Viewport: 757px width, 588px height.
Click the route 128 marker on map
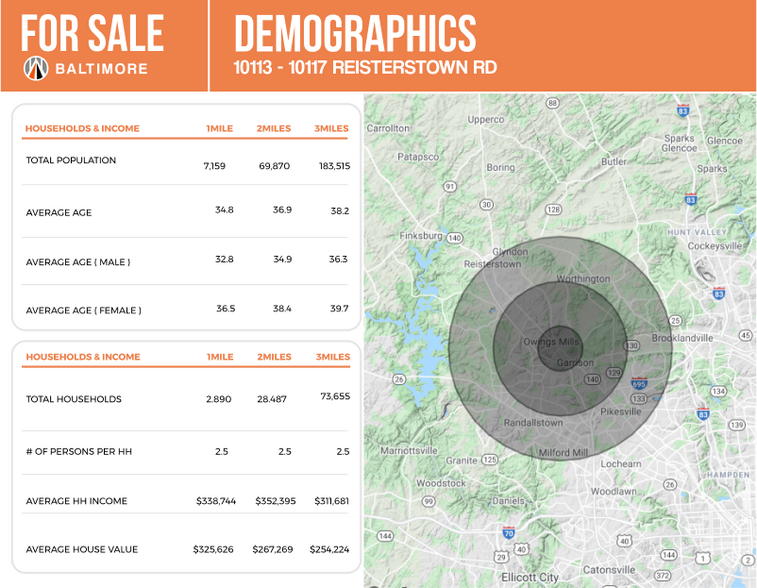tap(553, 209)
